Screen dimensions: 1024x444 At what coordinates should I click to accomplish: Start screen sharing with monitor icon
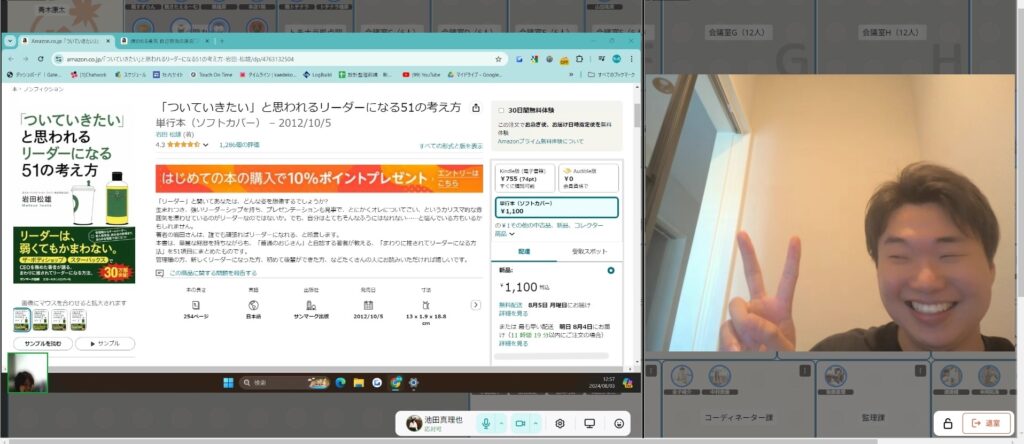[x=589, y=423]
